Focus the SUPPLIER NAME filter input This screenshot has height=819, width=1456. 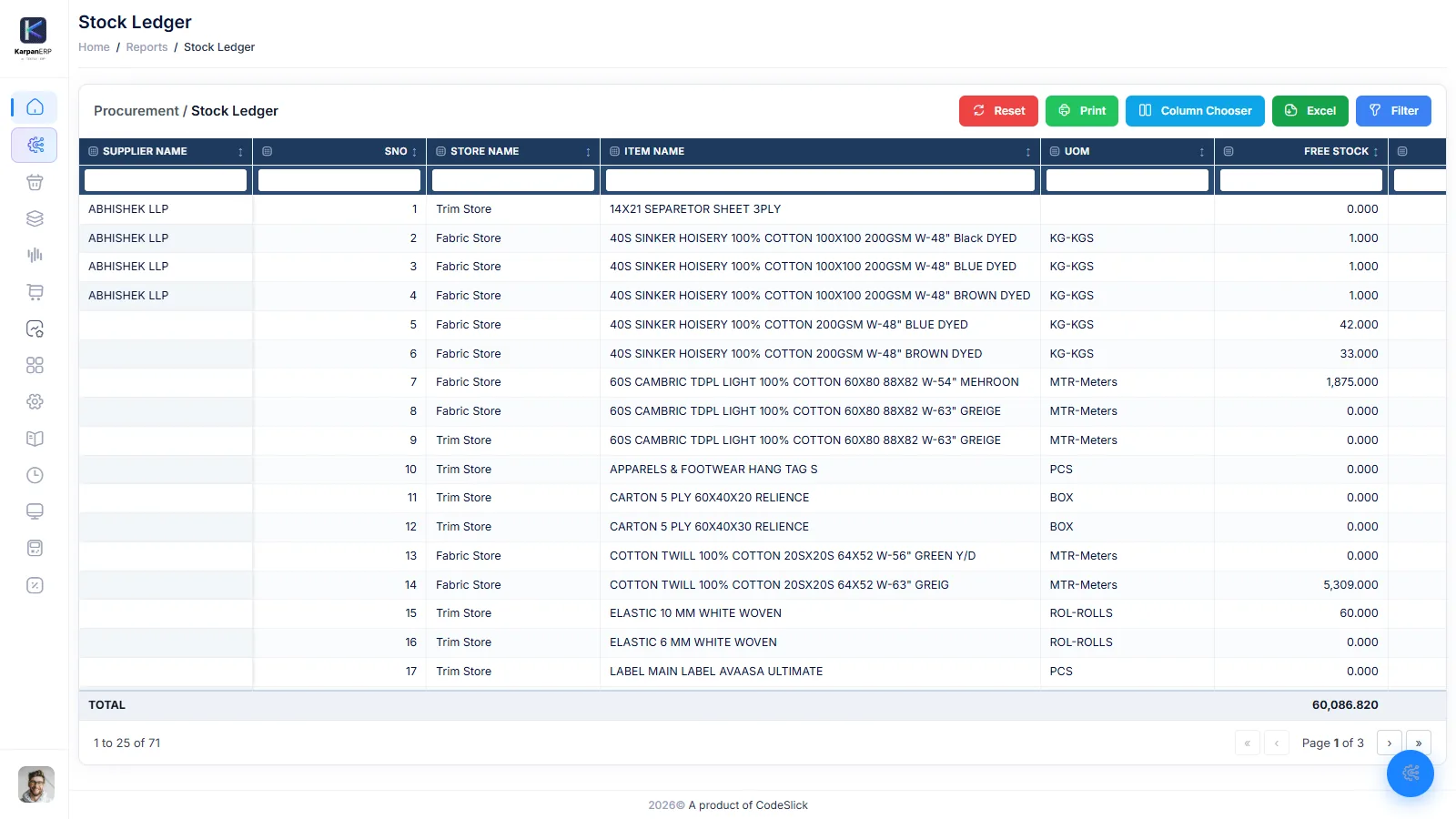166,180
